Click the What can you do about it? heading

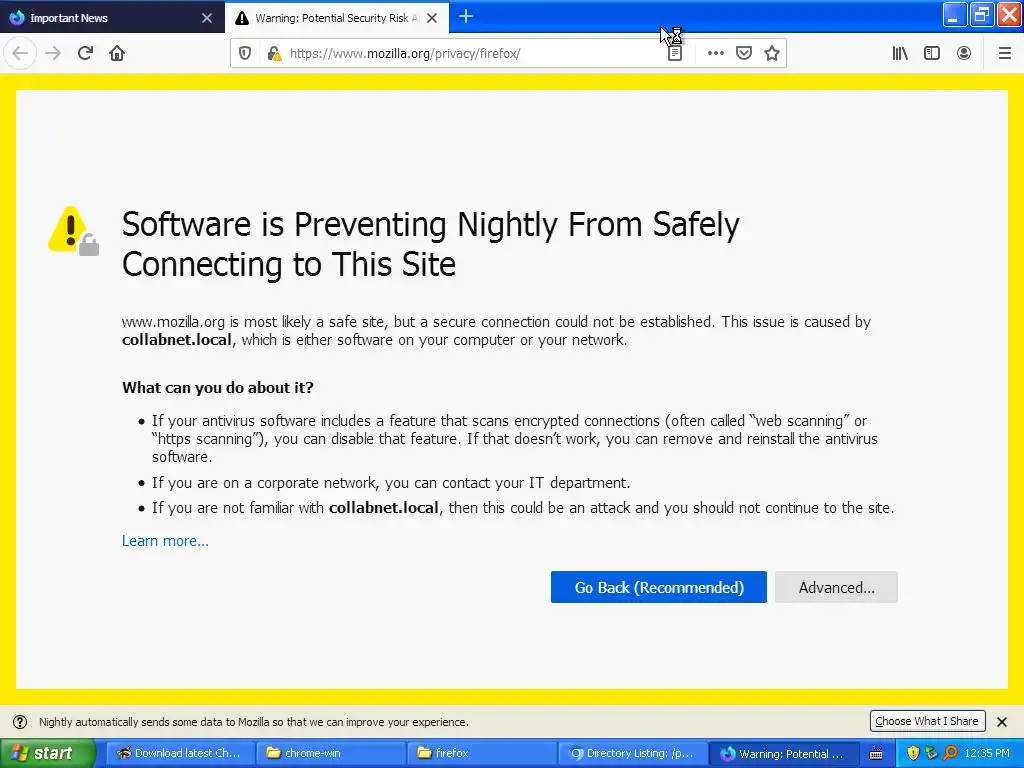[x=217, y=388]
